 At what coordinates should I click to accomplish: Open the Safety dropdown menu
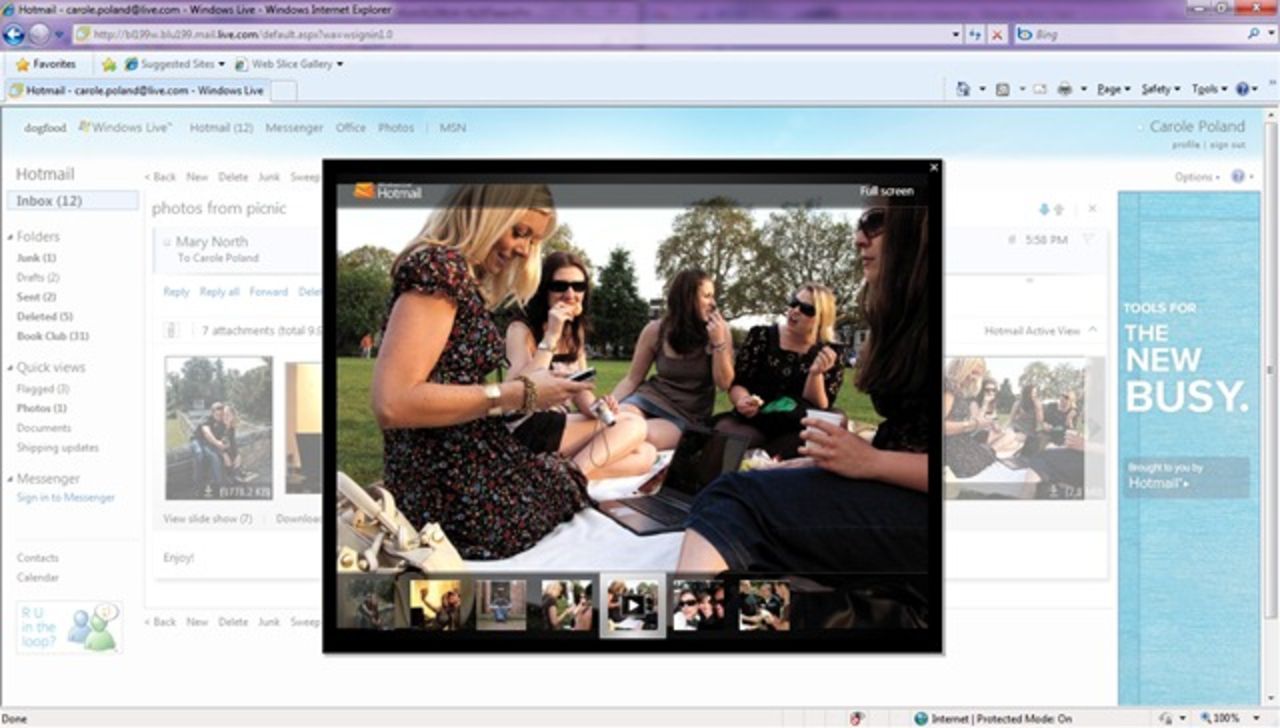click(x=1161, y=89)
